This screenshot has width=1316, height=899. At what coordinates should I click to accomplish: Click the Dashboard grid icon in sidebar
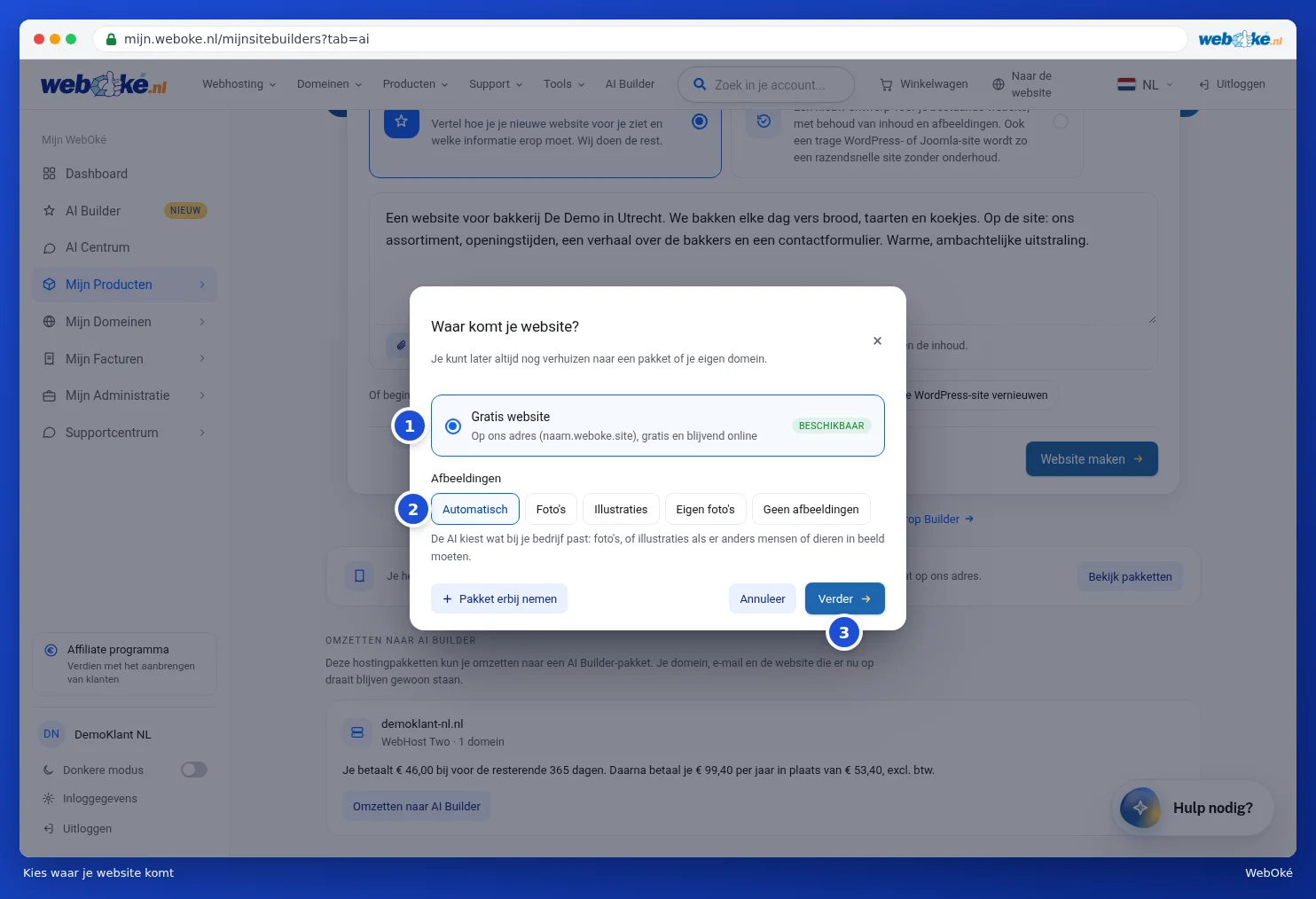pos(49,174)
